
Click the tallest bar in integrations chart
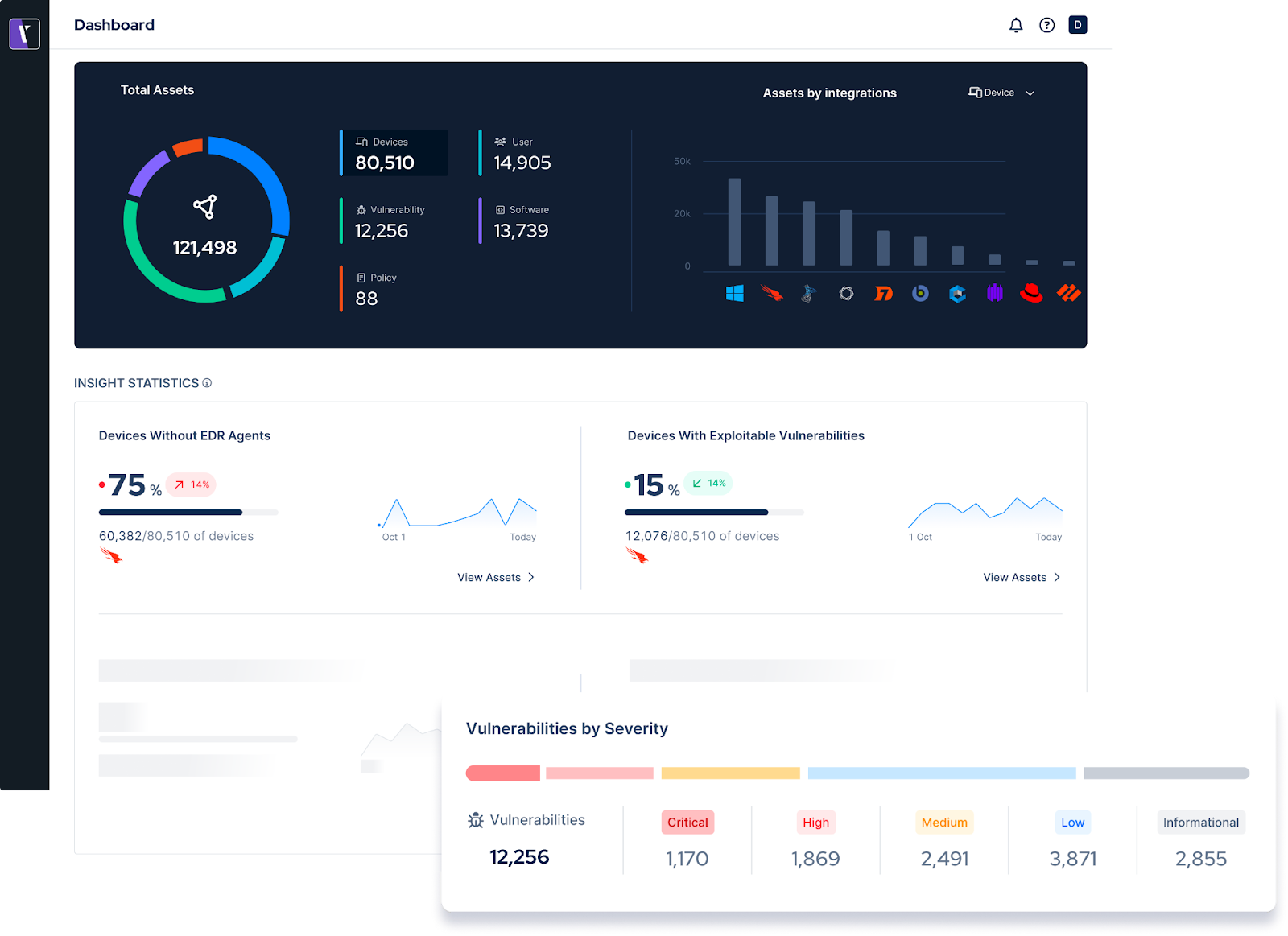734,222
